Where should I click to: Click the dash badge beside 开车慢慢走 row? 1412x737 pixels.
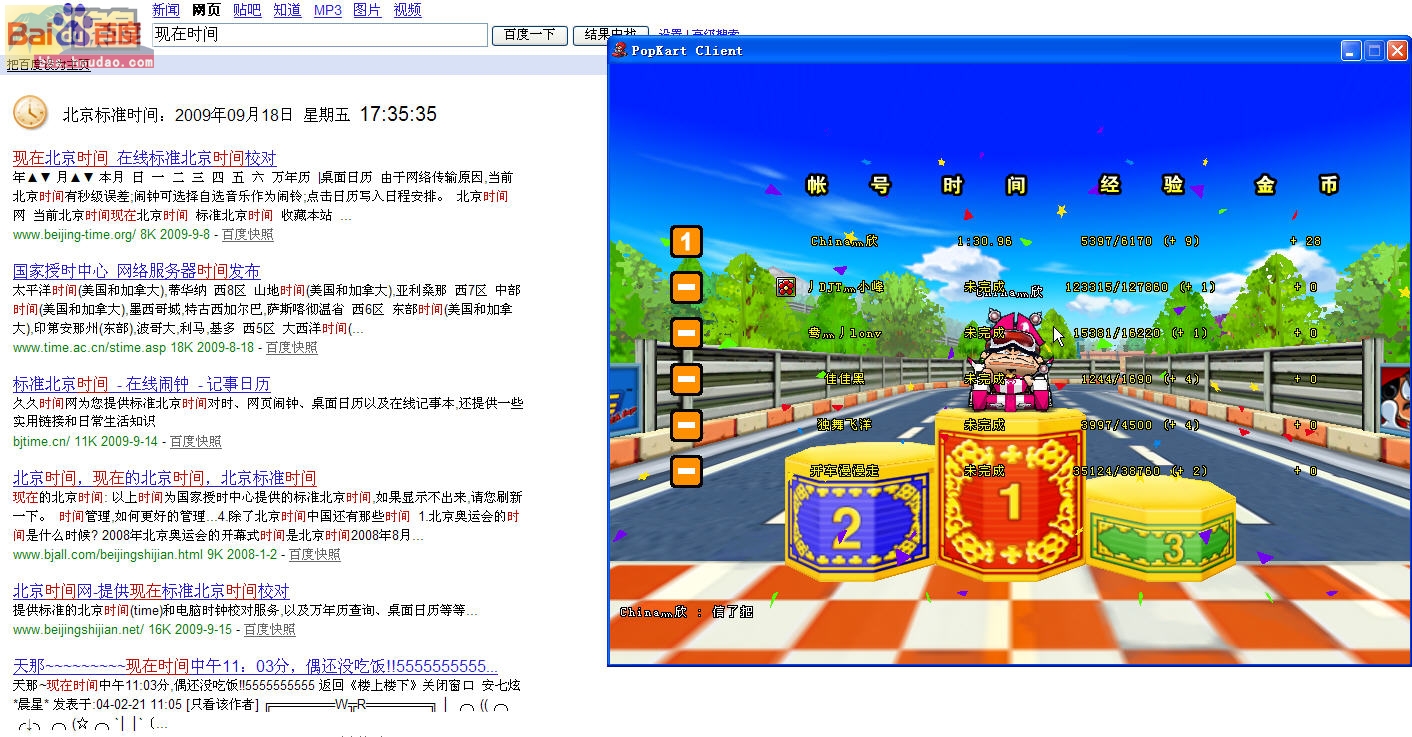[686, 471]
